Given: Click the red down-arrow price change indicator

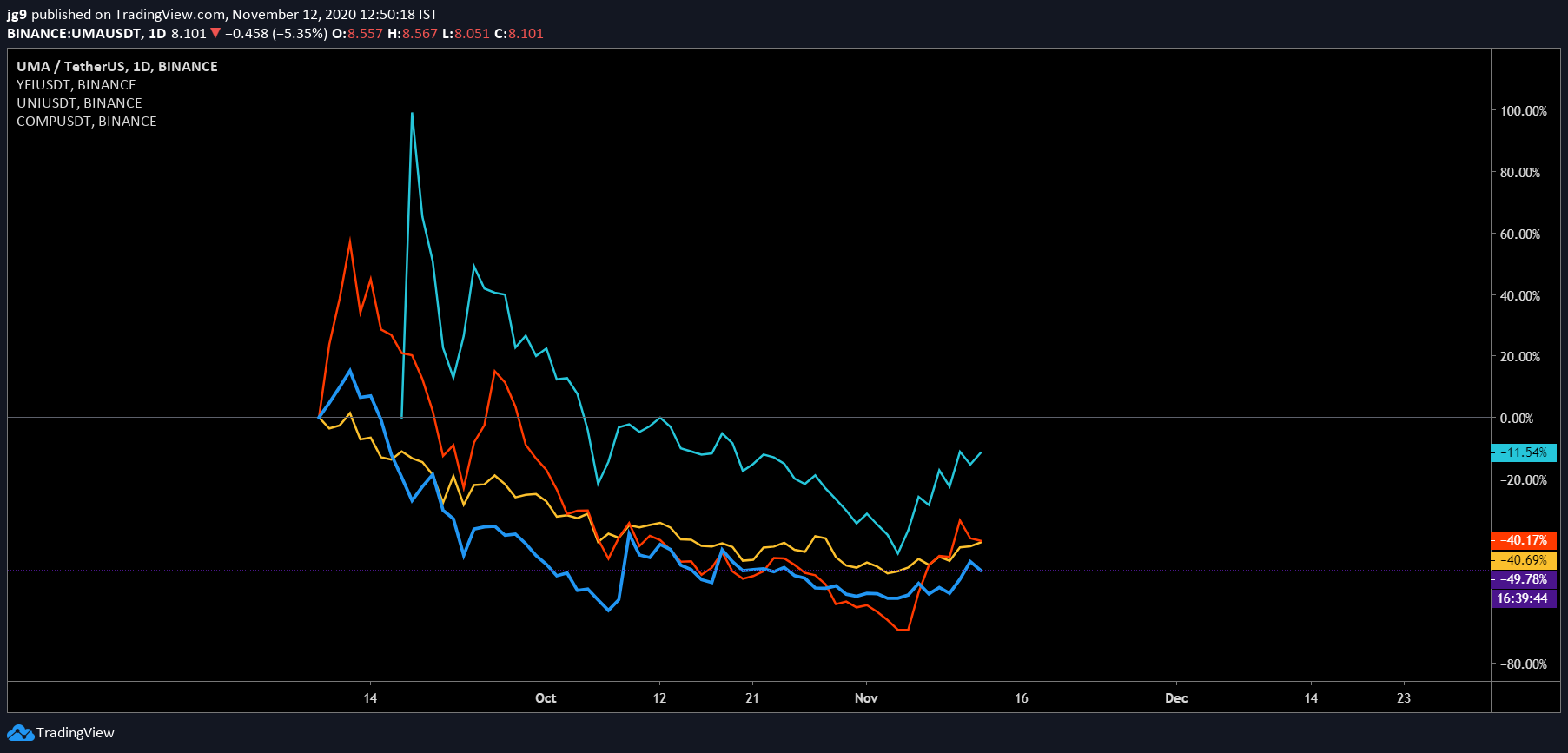Looking at the screenshot, I should (x=215, y=34).
